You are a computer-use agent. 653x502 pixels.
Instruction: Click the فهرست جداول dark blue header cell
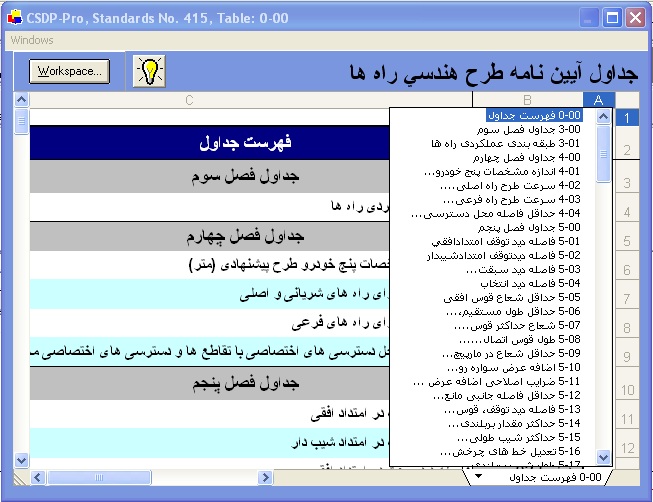[209, 142]
